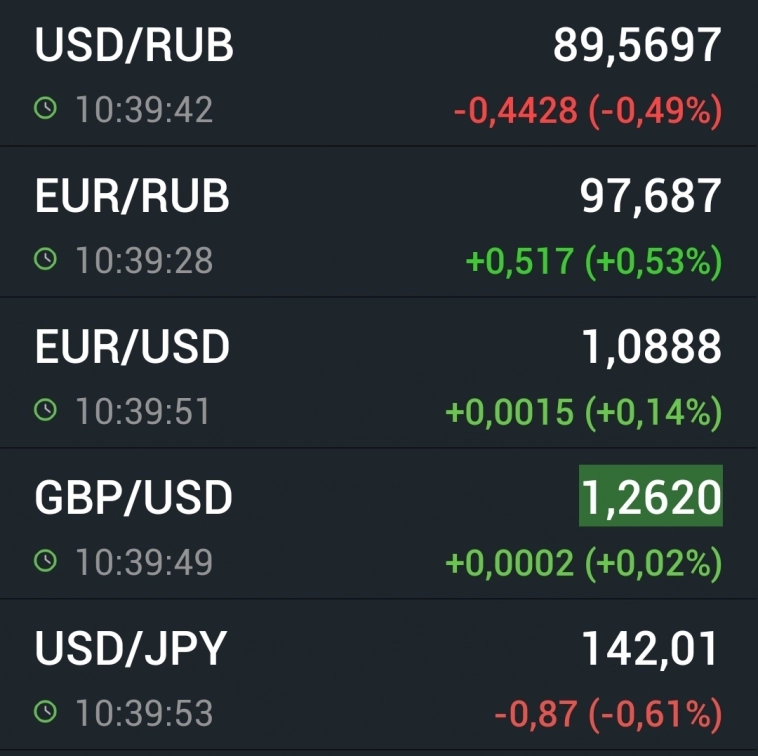The height and width of the screenshot is (756, 758).
Task: Tap the USD/JPY price 142,01
Action: (x=650, y=649)
